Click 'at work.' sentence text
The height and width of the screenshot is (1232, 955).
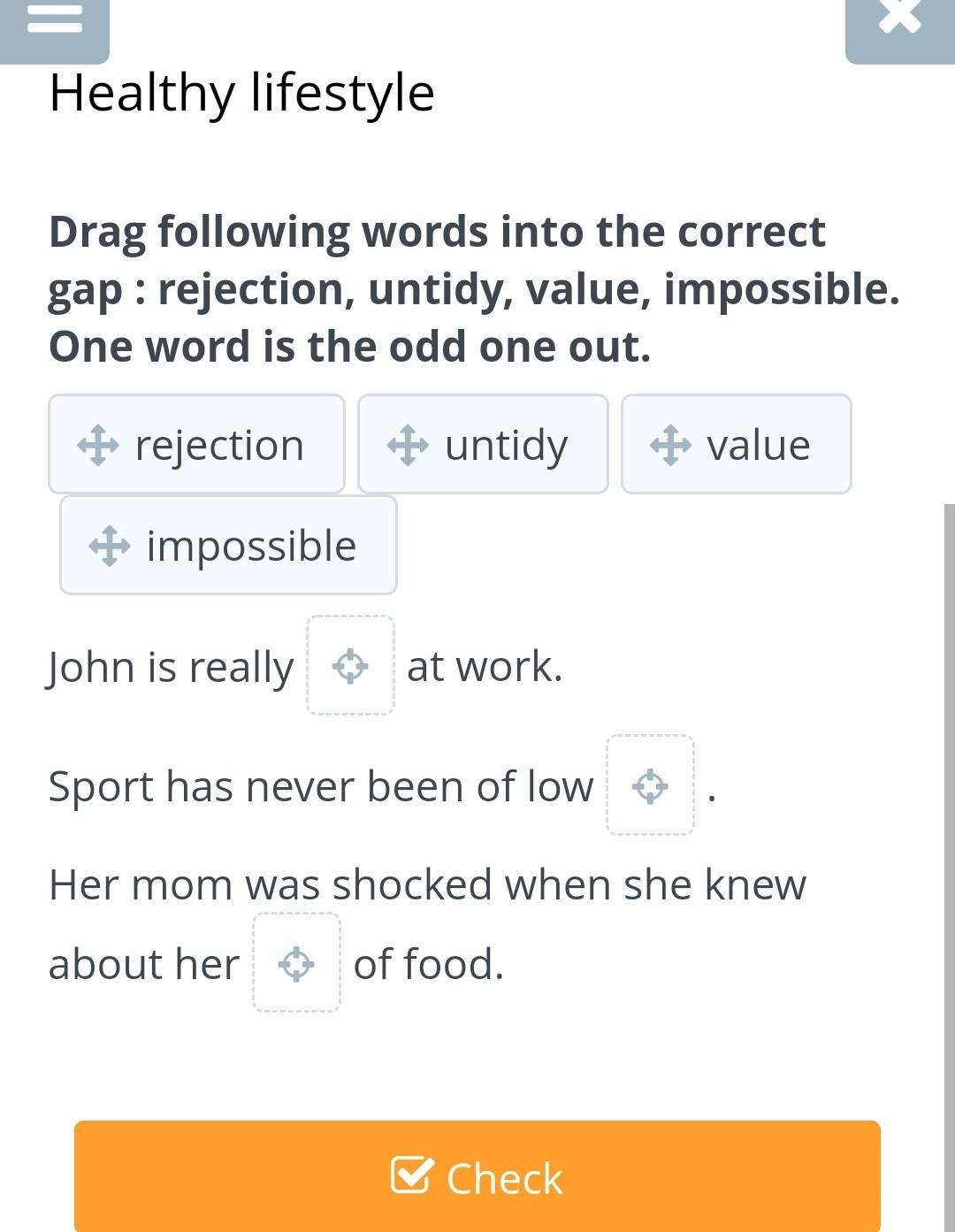coord(485,666)
